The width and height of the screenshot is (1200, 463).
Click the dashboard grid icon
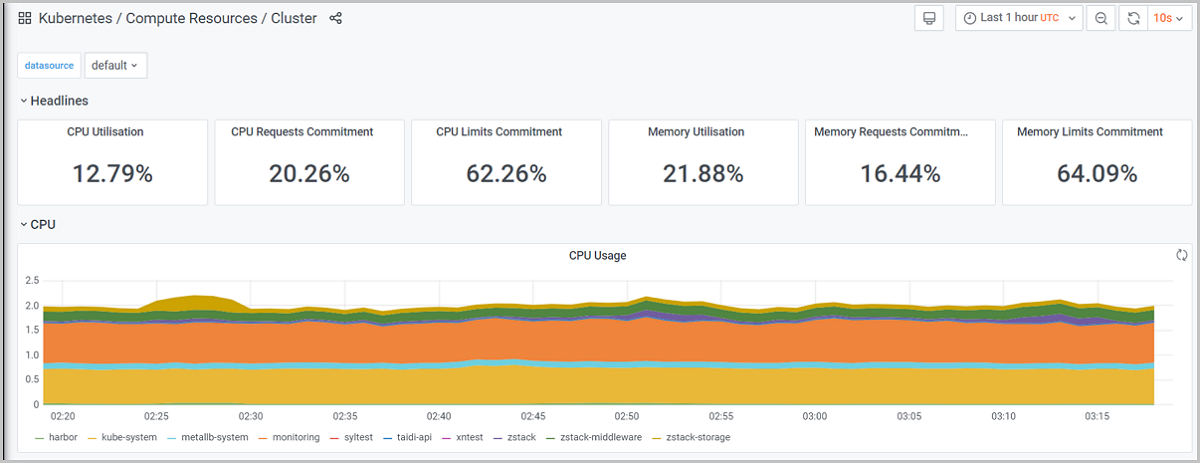click(x=25, y=18)
